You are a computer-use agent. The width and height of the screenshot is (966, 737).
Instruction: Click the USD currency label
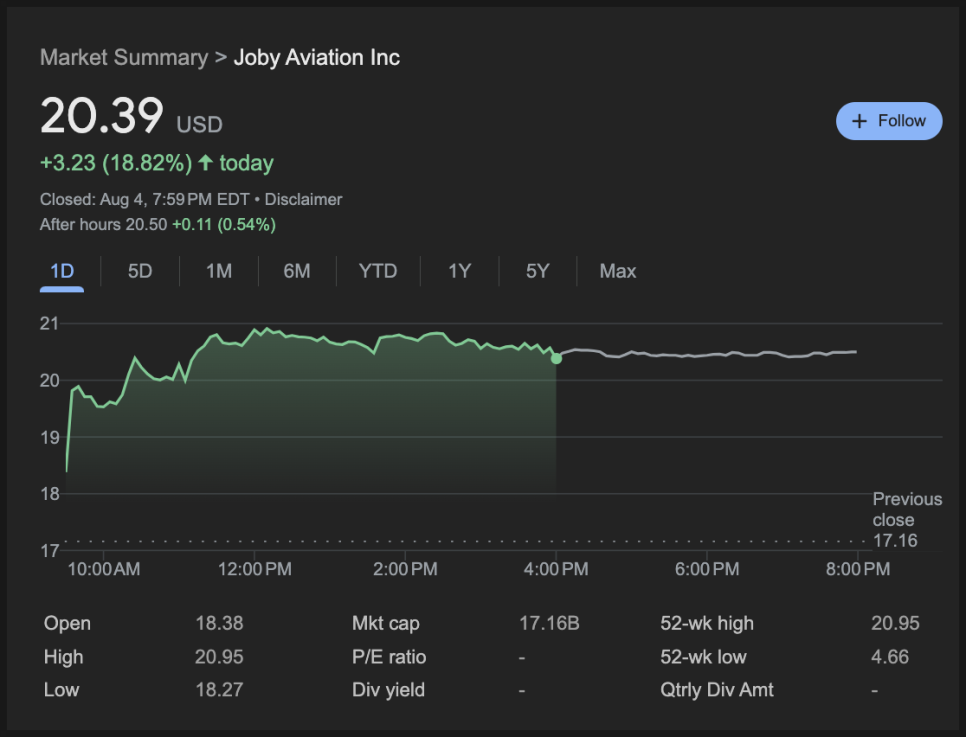pyautogui.click(x=199, y=124)
